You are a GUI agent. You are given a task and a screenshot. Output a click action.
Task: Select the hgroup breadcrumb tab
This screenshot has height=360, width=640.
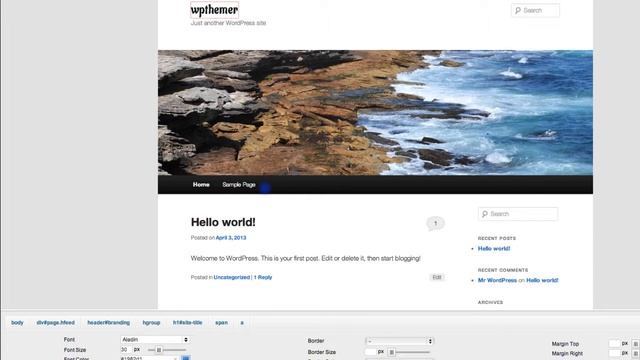(x=151, y=322)
